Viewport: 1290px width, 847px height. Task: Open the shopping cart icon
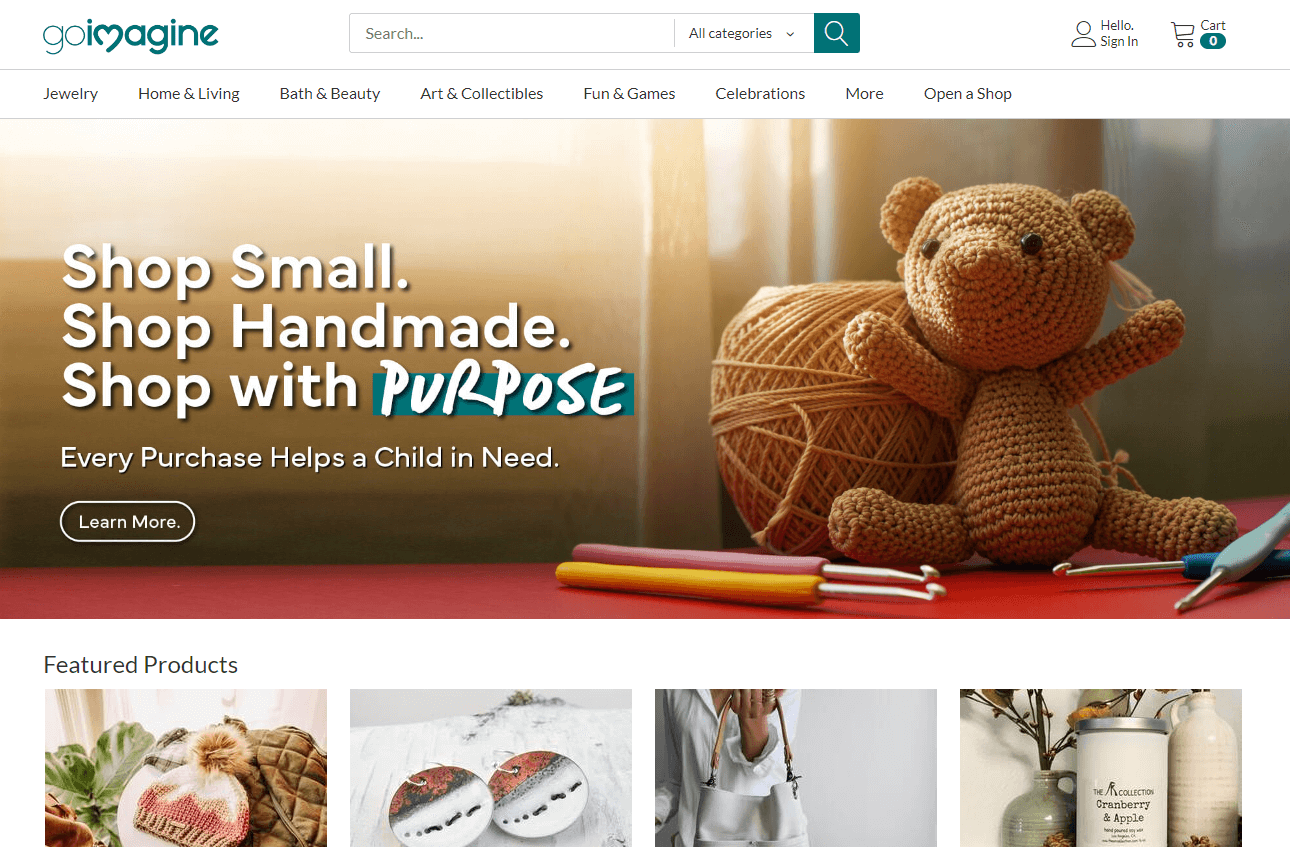(x=1183, y=34)
